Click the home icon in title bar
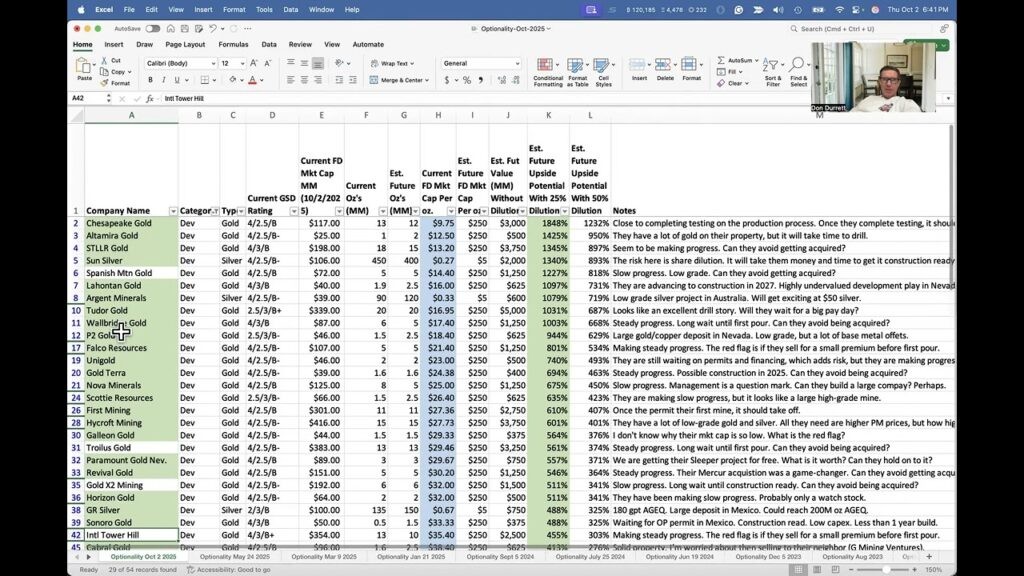This screenshot has width=1024, height=576. [170, 29]
